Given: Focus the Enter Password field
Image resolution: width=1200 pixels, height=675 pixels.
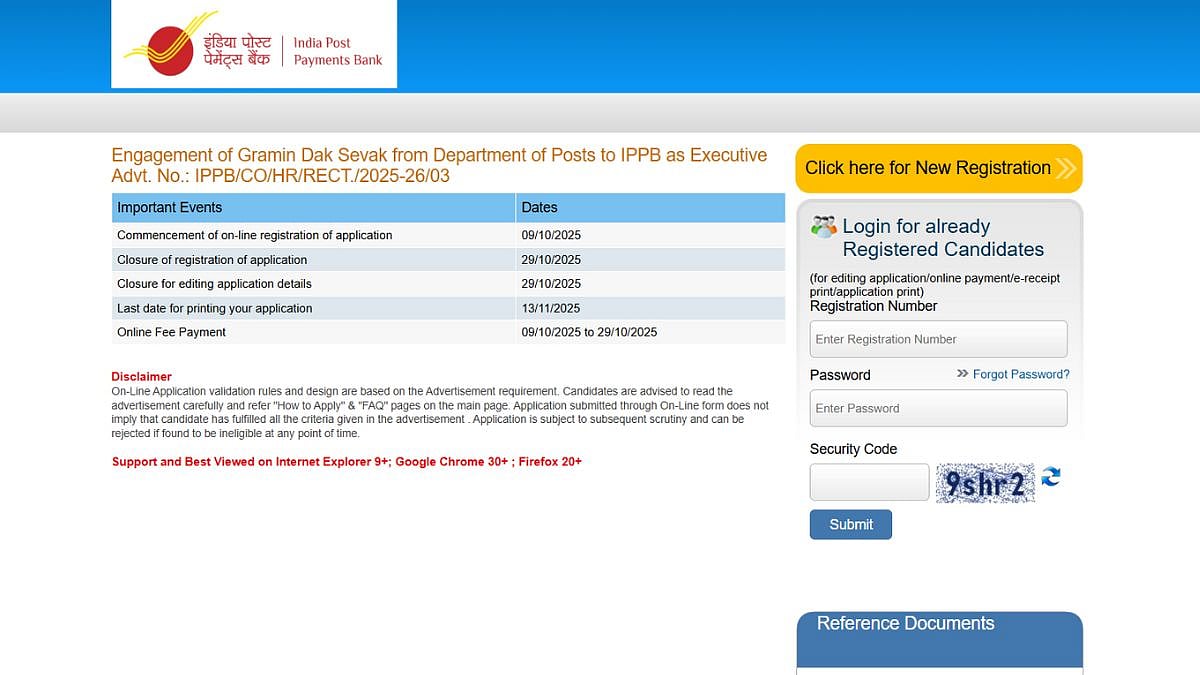Looking at the screenshot, I should coord(938,408).
